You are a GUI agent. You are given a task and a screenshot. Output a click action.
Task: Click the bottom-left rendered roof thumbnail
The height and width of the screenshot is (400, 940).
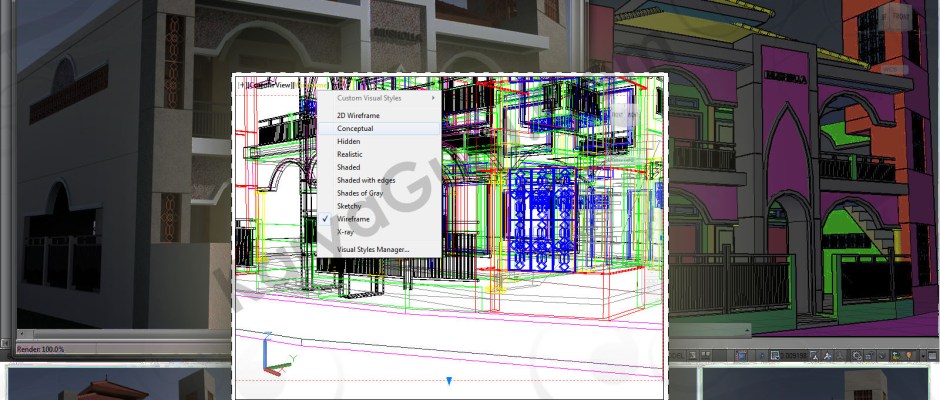119,384
